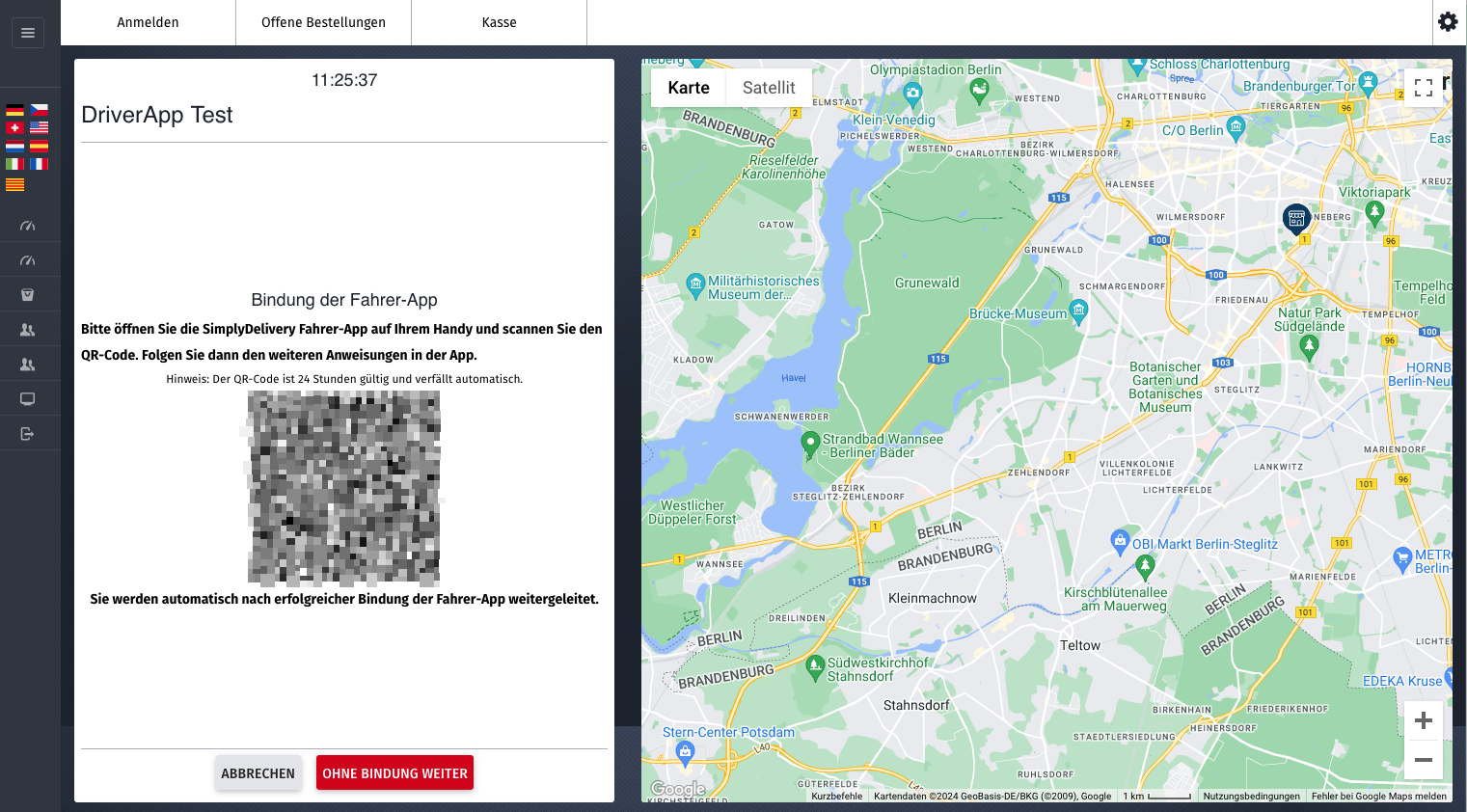
Task: Zoom out on the map
Action: [1424, 760]
